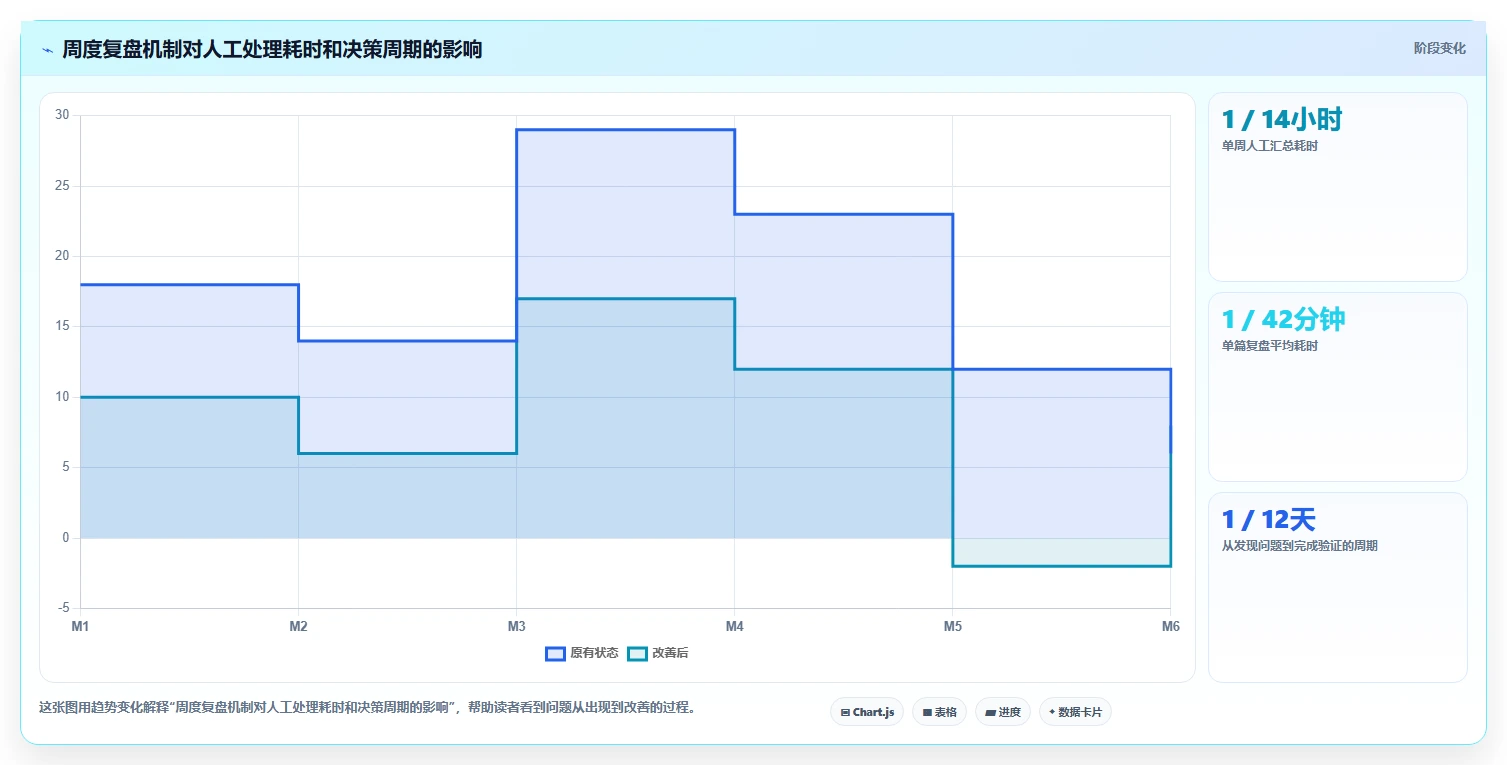Viewport: 1507px width, 765px height.
Task: Click the teal 改善后 legend color box
Action: pyautogui.click(x=637, y=653)
